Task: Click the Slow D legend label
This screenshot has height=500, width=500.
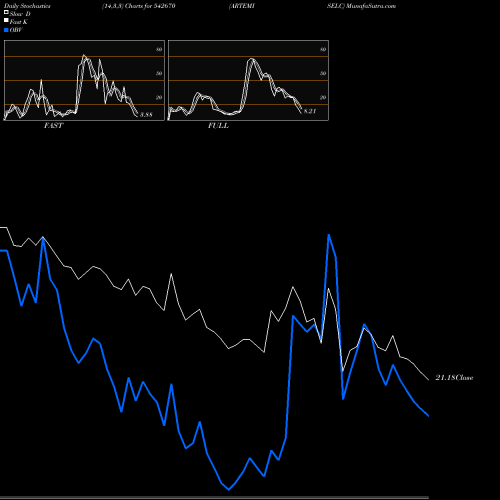Action: point(20,14)
